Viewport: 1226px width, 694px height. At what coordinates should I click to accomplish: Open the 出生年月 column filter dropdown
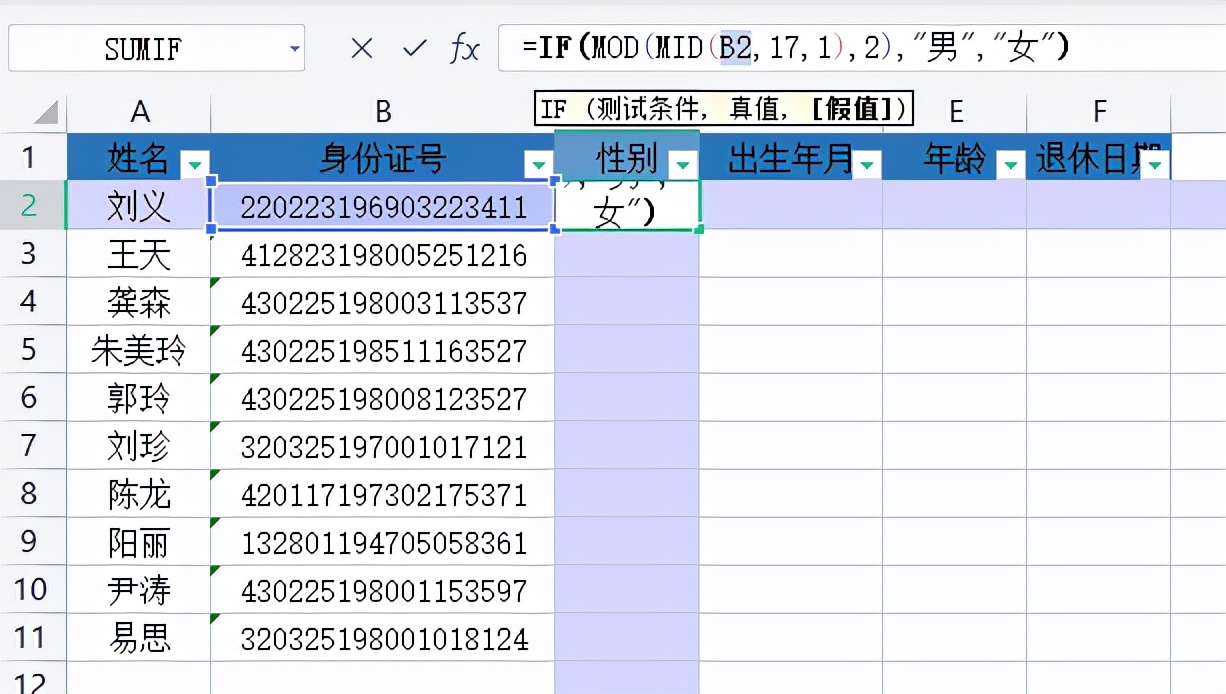tap(867, 164)
